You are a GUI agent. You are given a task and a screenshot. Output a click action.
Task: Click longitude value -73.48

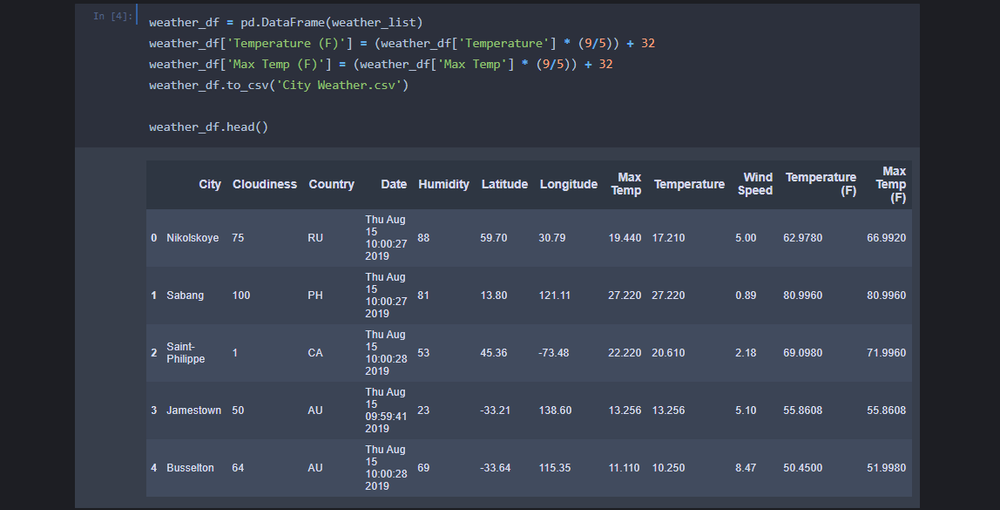click(554, 353)
